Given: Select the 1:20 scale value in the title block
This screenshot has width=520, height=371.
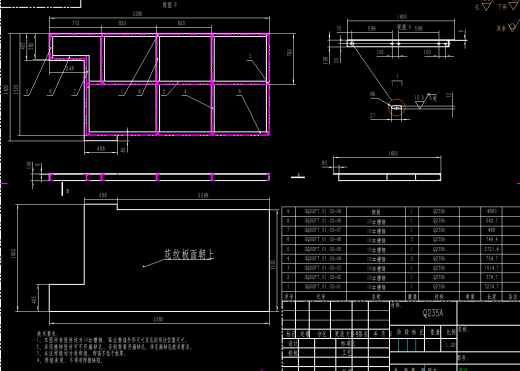Looking at the screenshot, I should click(451, 345).
